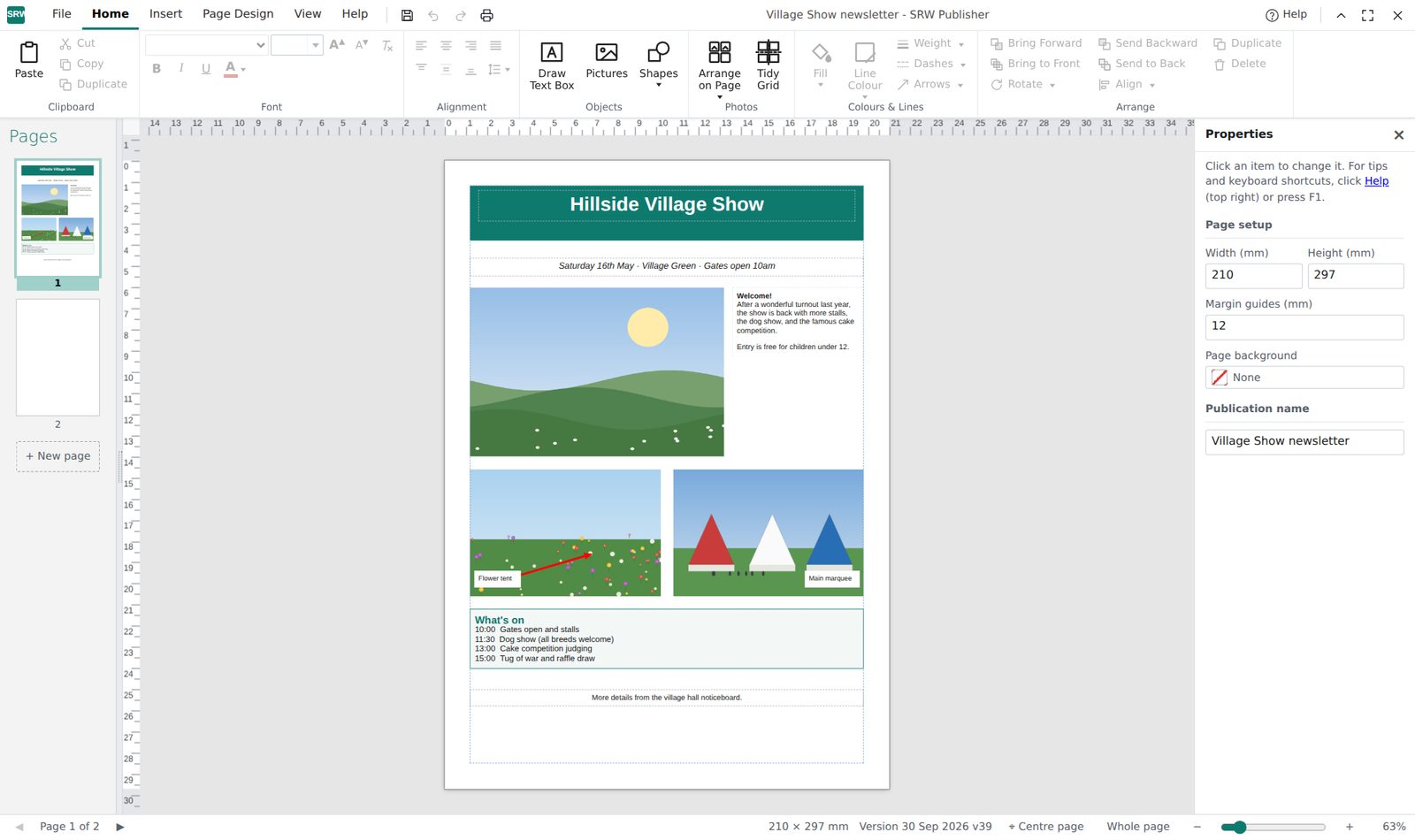Click the Copy icon in Clipboard

[65, 64]
